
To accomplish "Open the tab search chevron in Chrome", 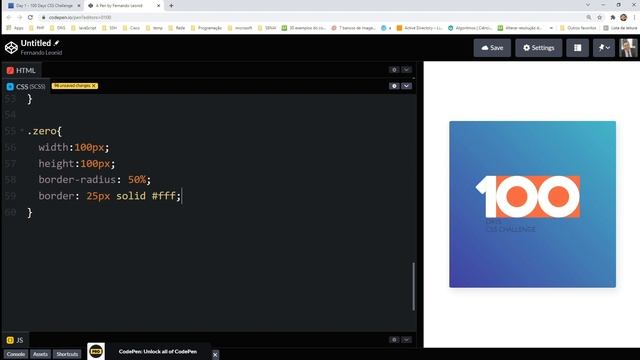I will (x=588, y=5).
